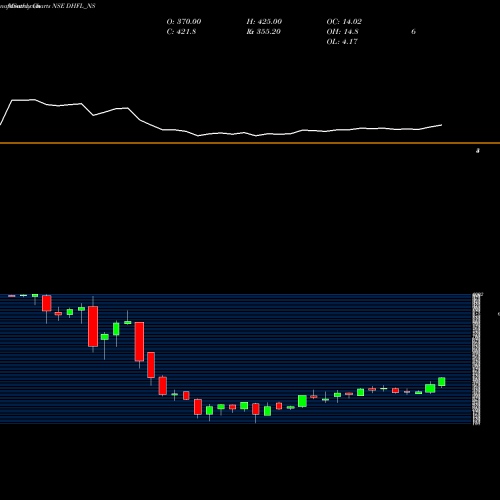Click the price axis scale beside the candlestick chart
Screen dimensions: 500x500
477,359
